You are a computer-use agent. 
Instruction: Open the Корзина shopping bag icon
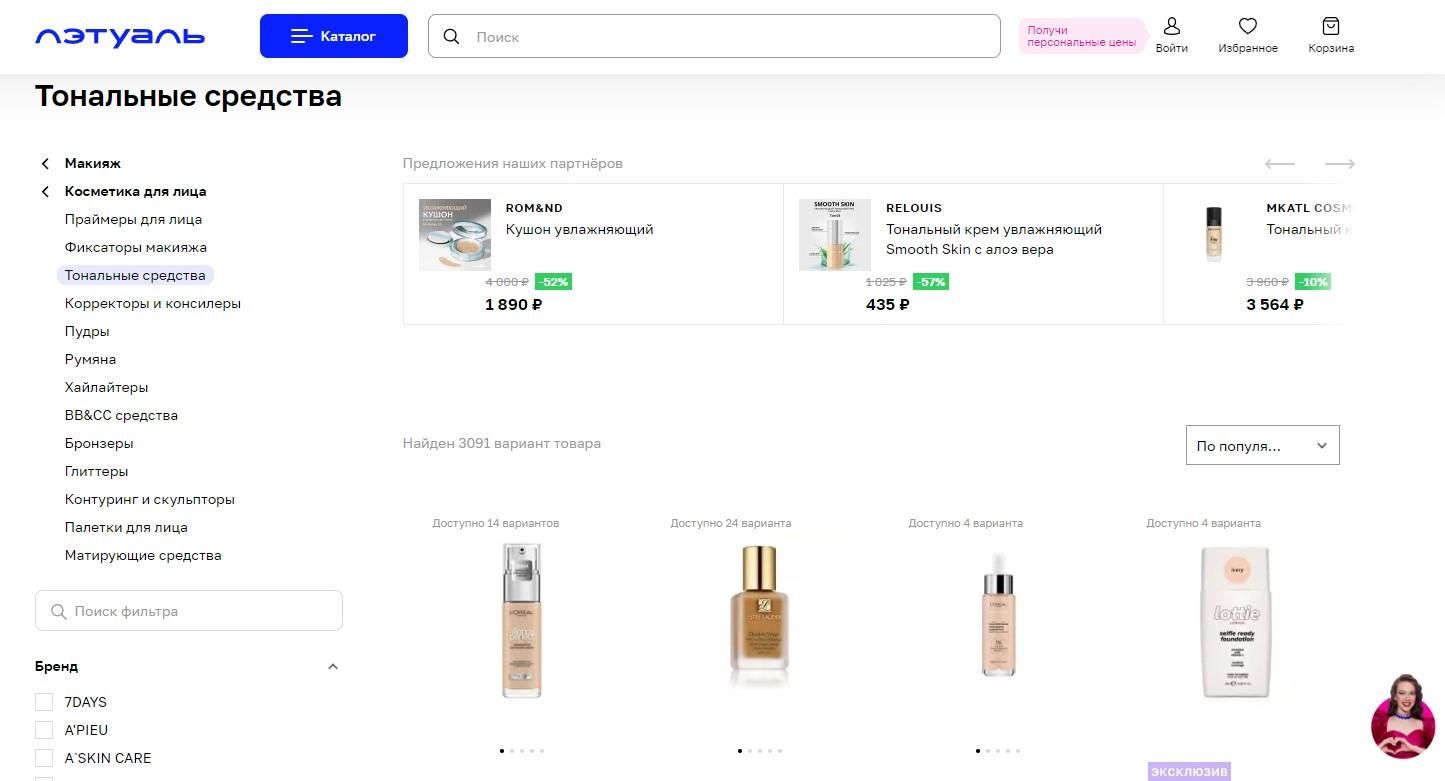[x=1330, y=27]
